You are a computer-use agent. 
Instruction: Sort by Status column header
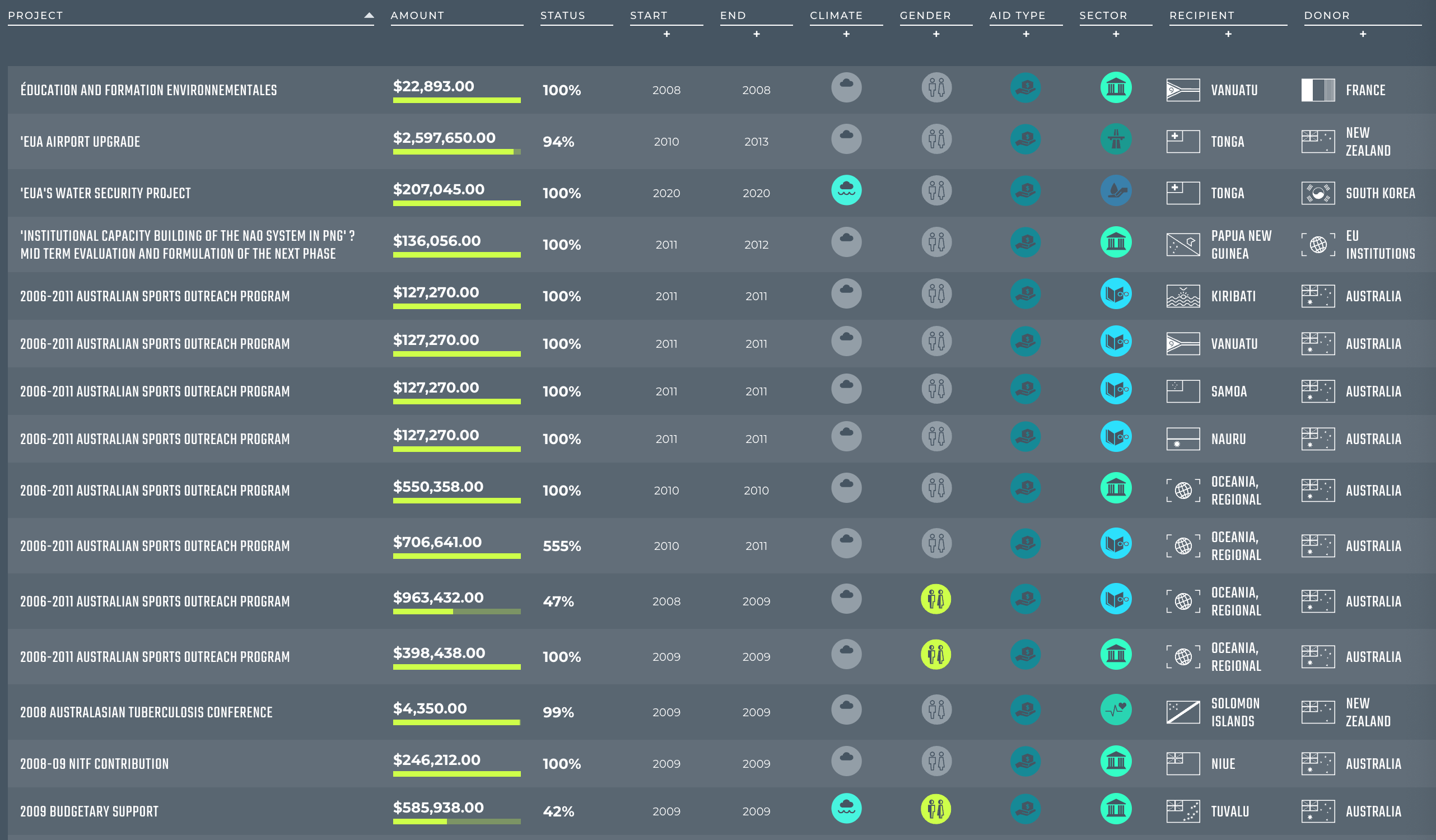[562, 15]
